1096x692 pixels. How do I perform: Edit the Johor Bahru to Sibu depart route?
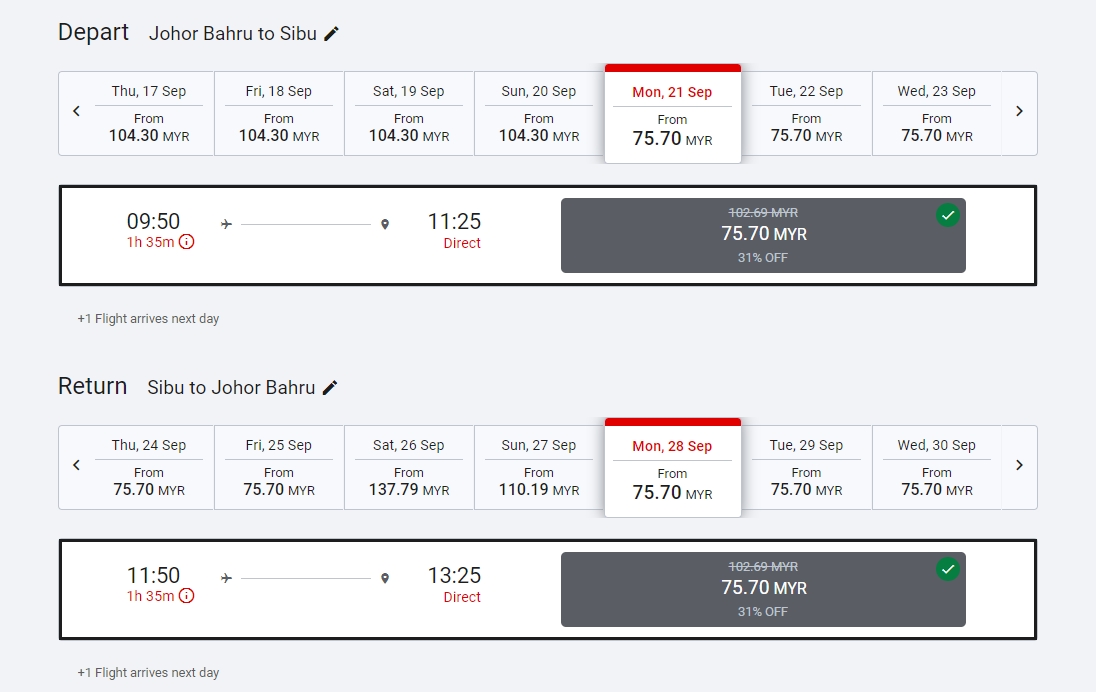click(x=332, y=34)
